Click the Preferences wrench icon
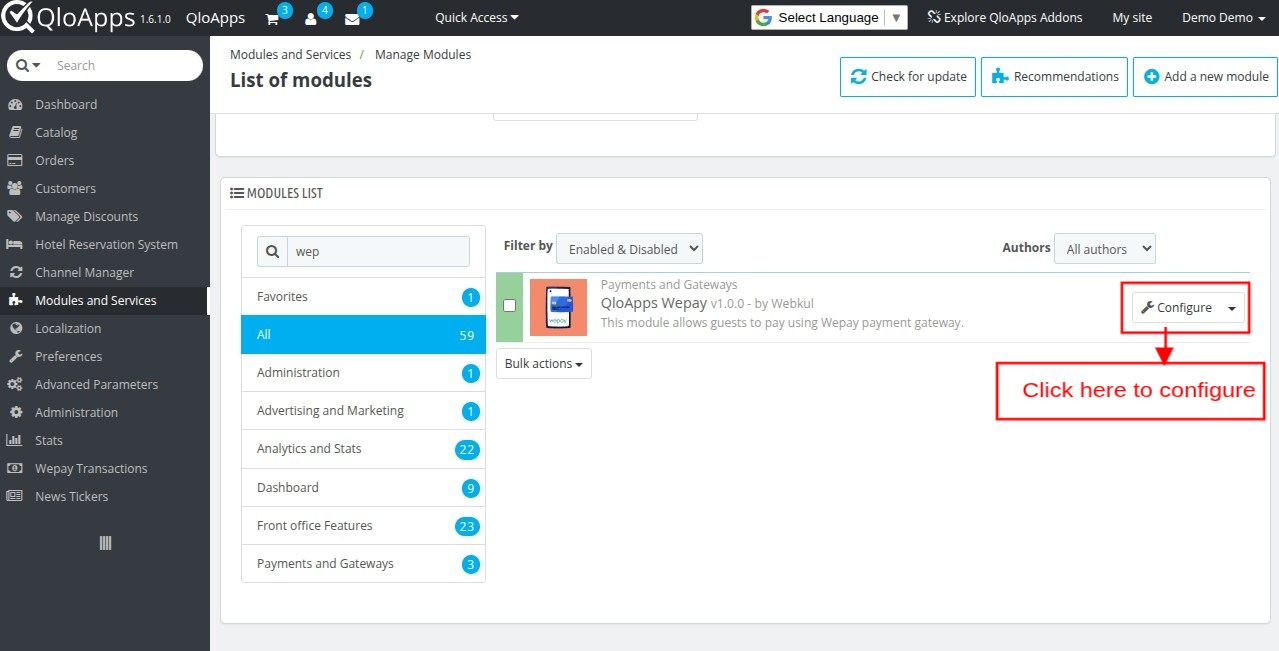1279x651 pixels. click(15, 356)
